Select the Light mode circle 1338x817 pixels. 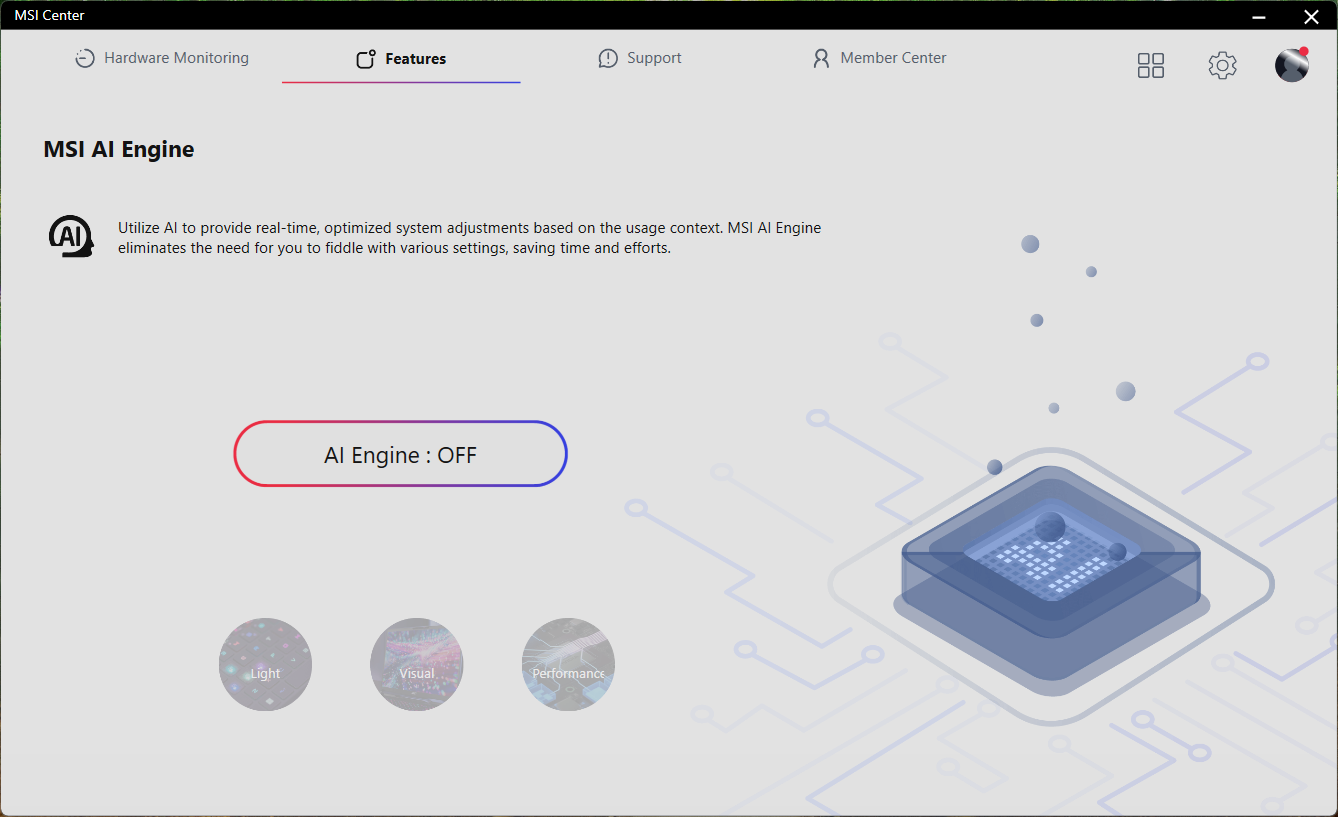(x=265, y=664)
